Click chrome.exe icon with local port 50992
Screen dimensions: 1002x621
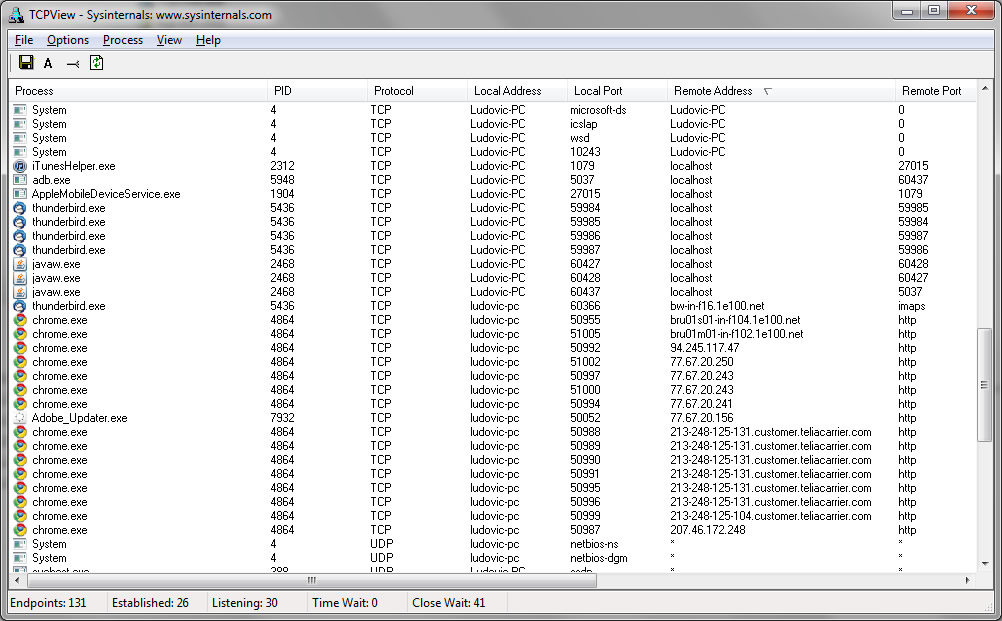click(x=20, y=348)
